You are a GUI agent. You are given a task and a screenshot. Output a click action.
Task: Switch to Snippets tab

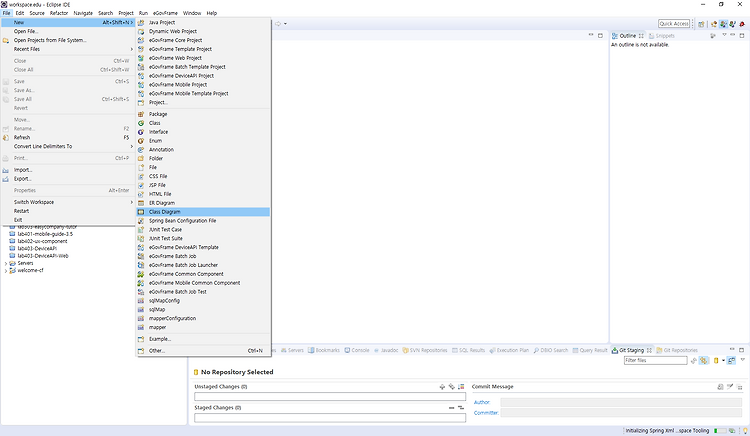662,36
